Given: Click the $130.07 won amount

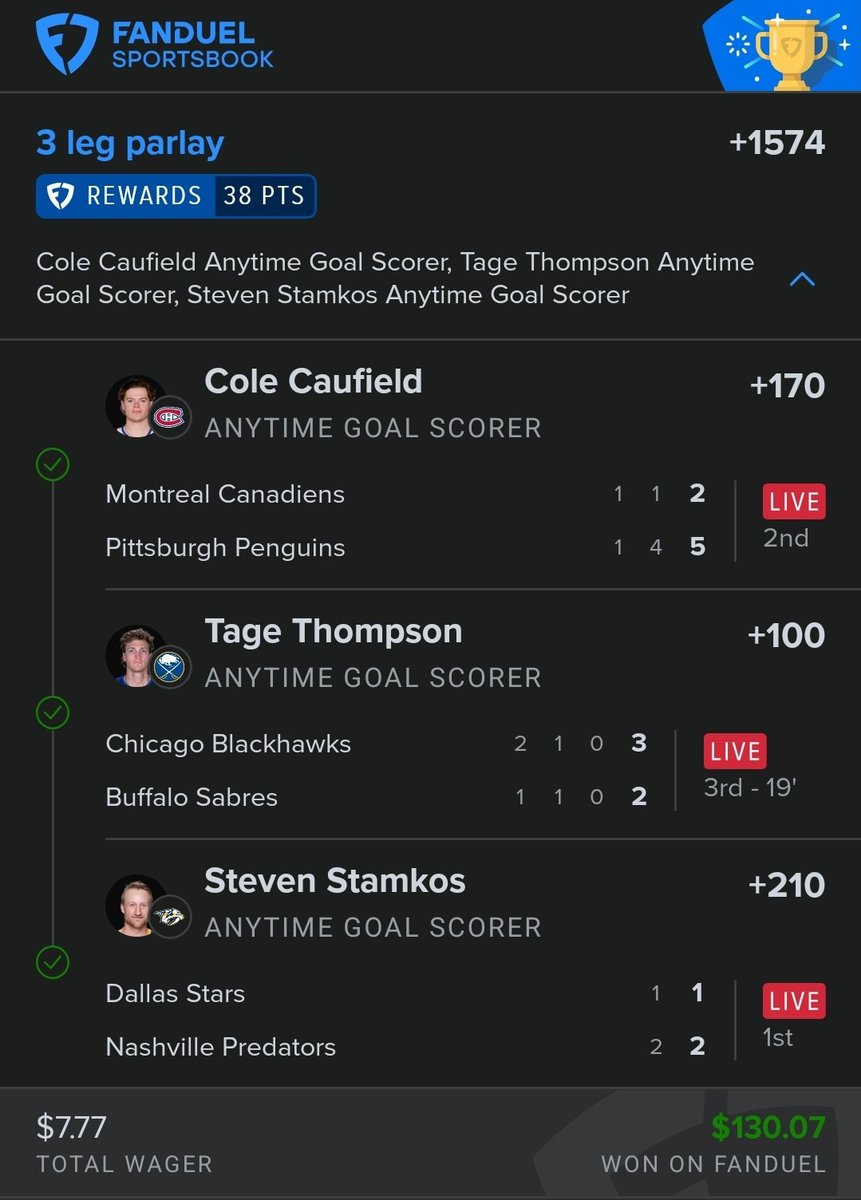Looking at the screenshot, I should point(768,1127).
